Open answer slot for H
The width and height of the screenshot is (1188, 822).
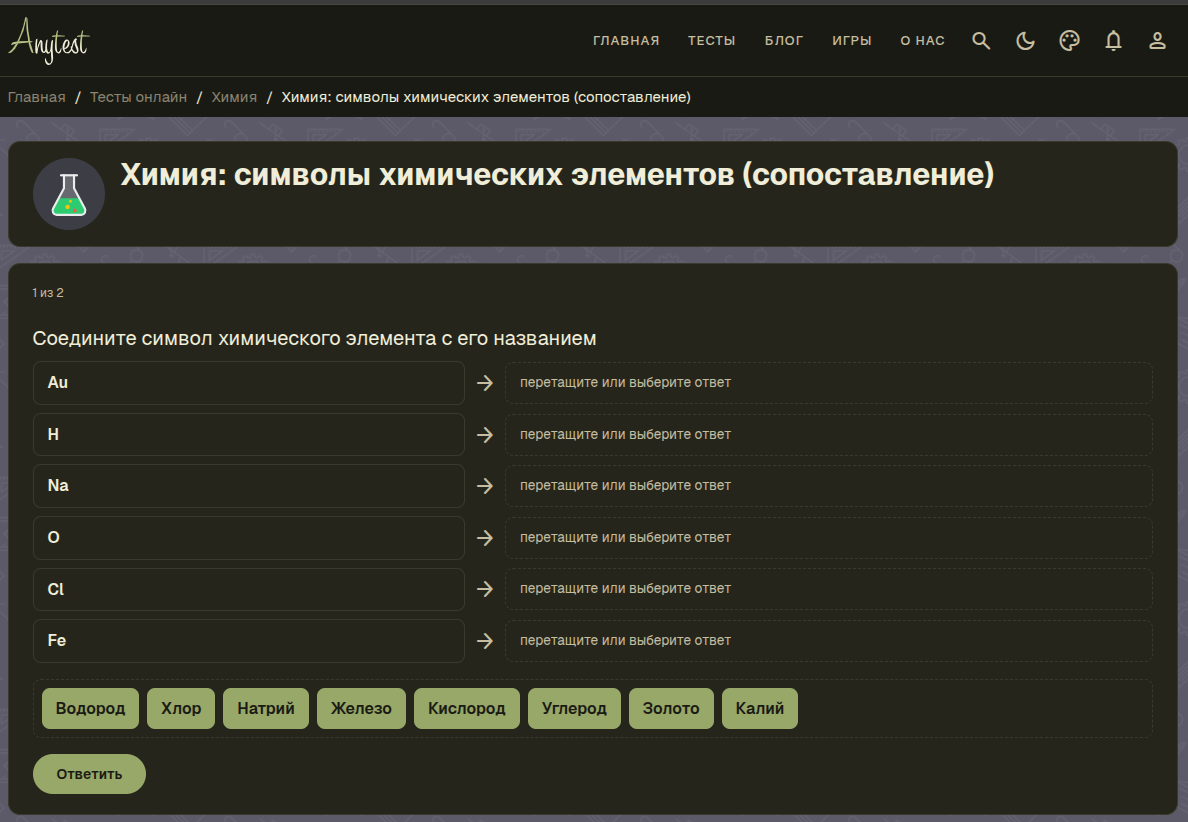tap(829, 435)
